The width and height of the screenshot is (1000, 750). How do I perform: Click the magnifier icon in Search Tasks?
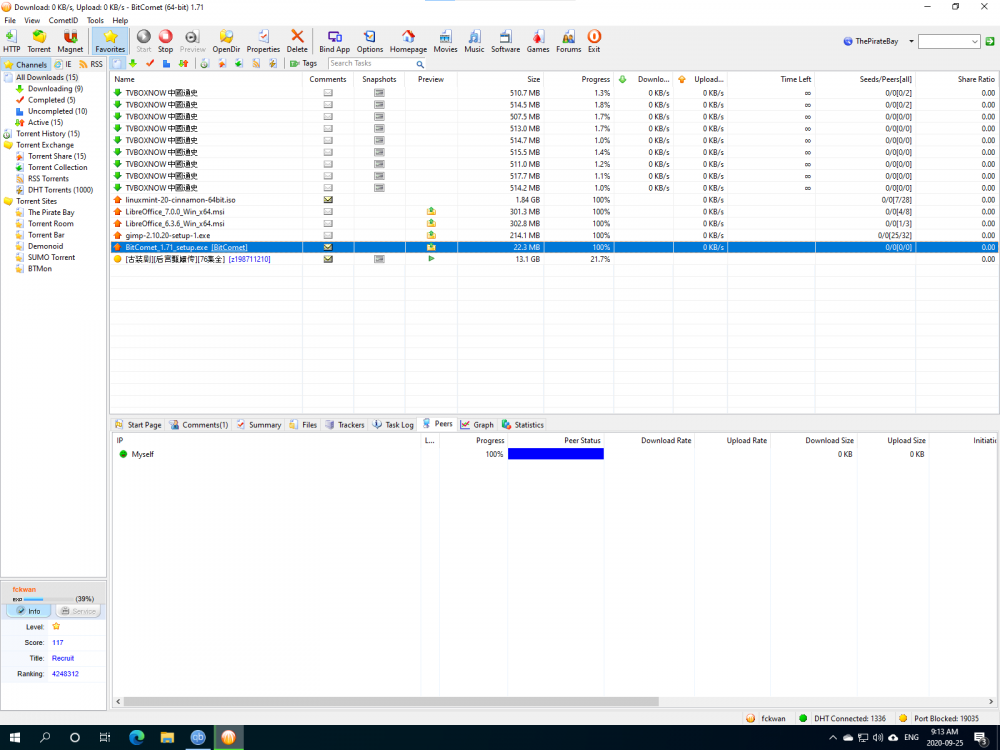pyautogui.click(x=420, y=64)
